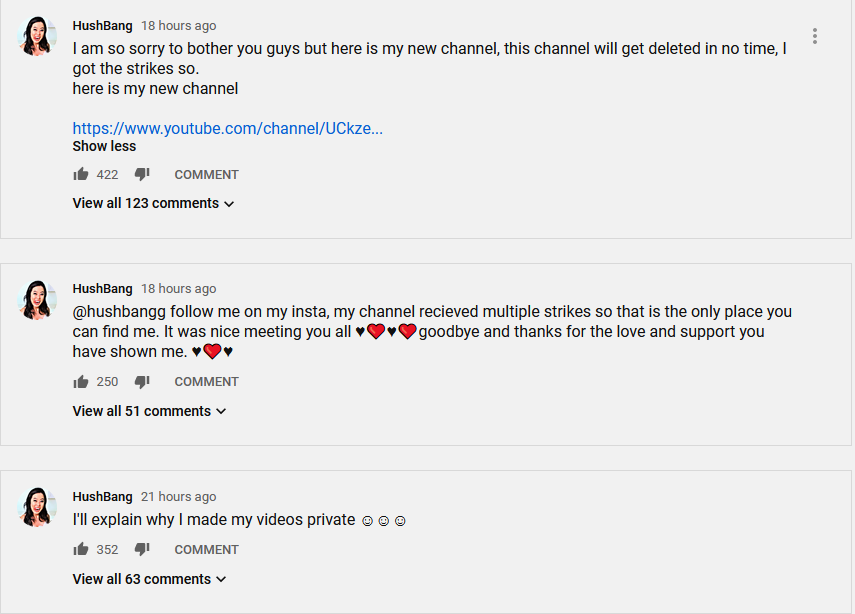This screenshot has width=855, height=614.
Task: Like the post mentioning @hushbangg insta
Action: coord(81,382)
